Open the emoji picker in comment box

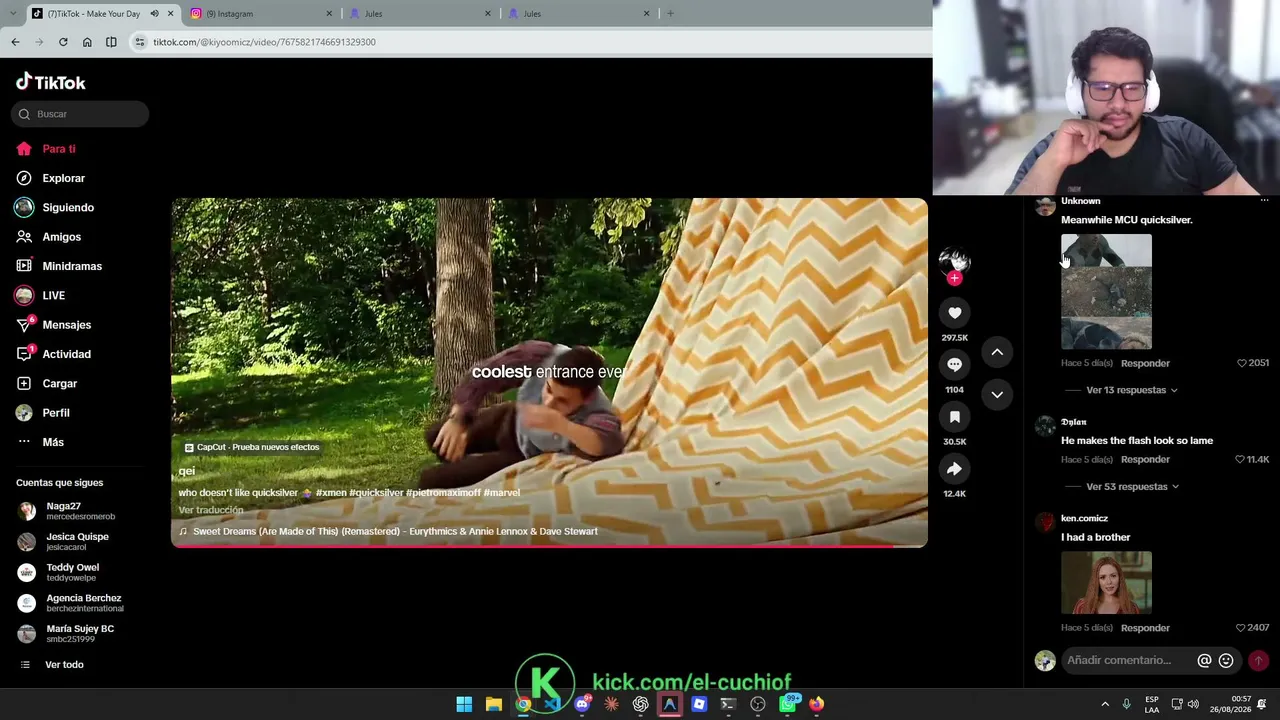click(1226, 661)
